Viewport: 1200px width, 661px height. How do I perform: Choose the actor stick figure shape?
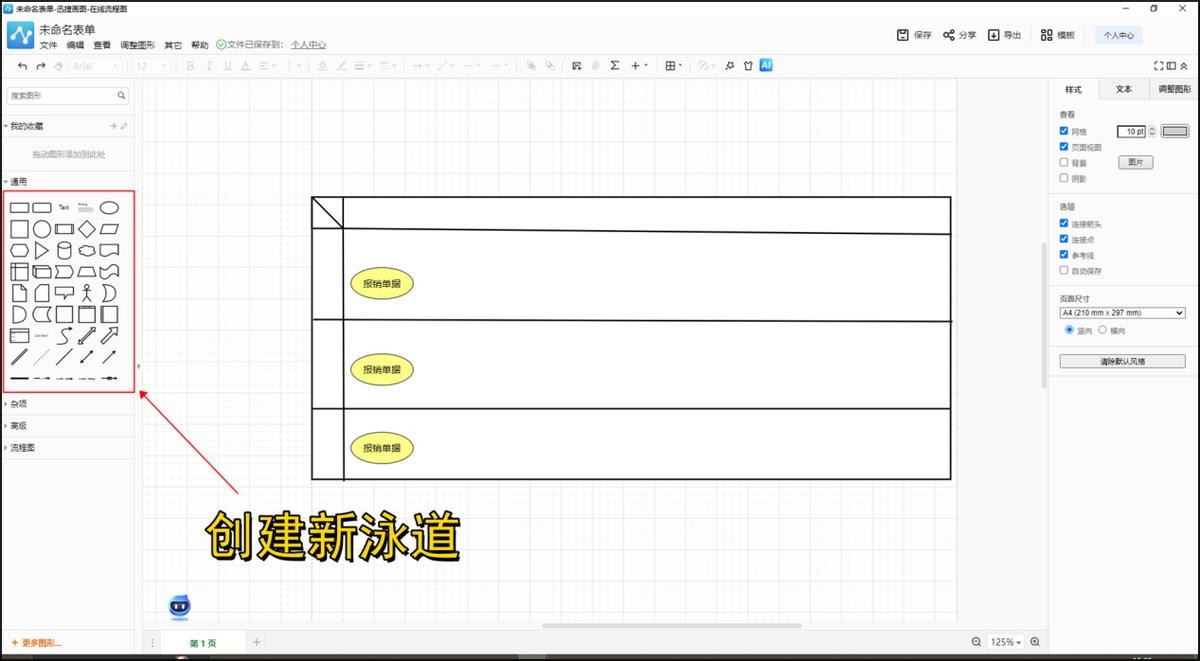pos(87,293)
